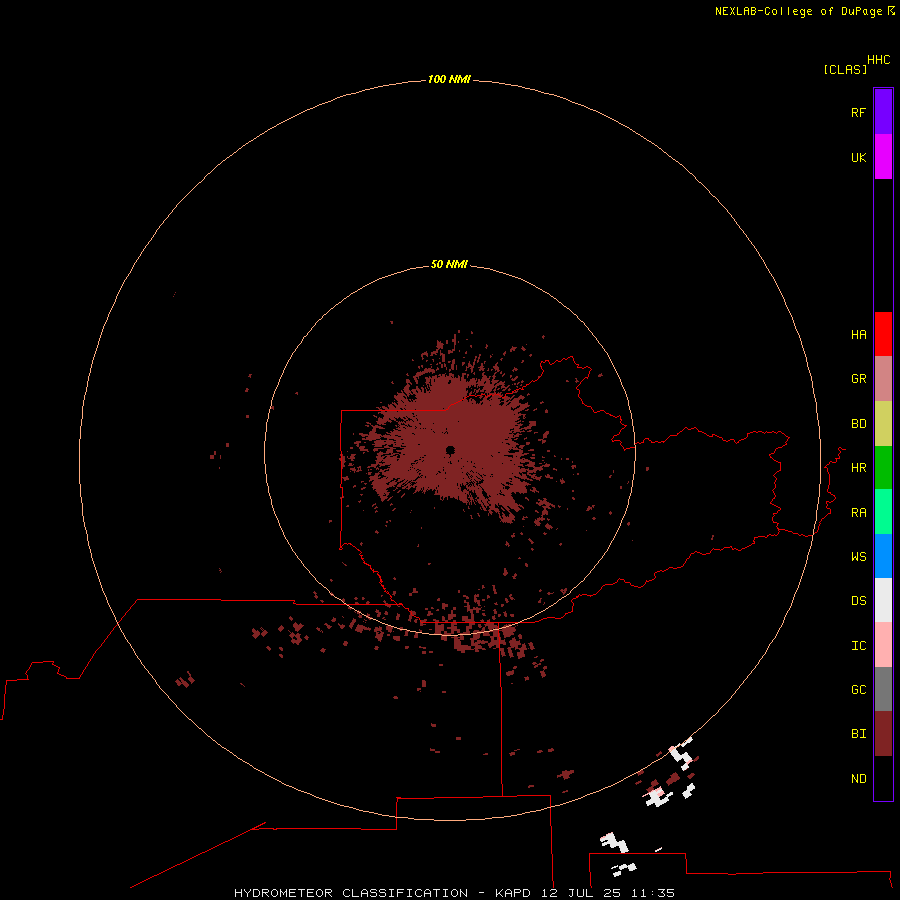Click the HYDROMETEOR CLASSIFICATION title text
The height and width of the screenshot is (900, 900).
pos(351,893)
